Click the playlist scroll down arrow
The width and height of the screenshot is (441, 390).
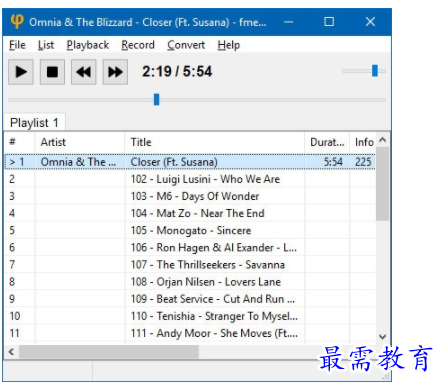click(383, 337)
